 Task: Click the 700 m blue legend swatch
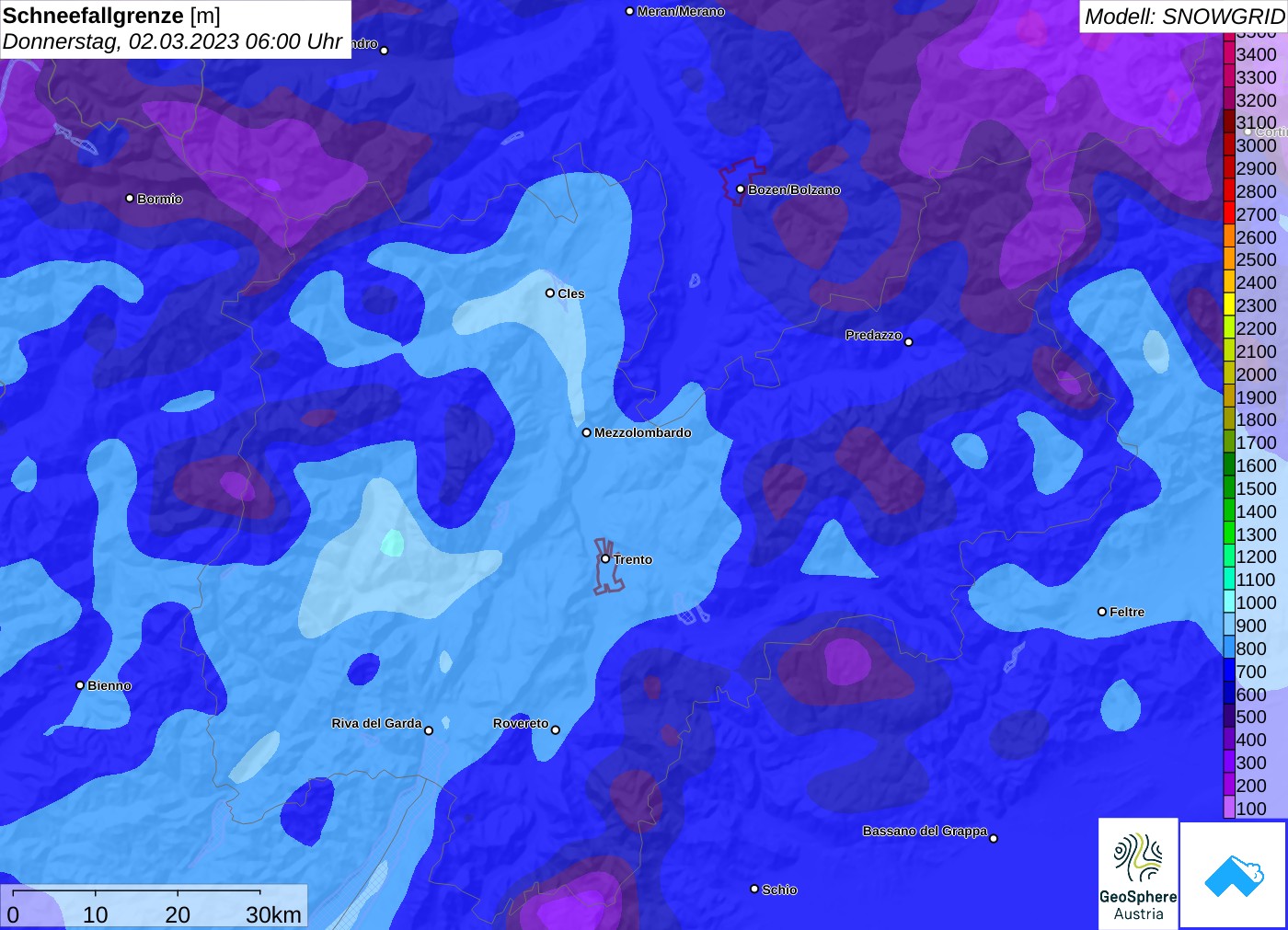[x=1229, y=672]
